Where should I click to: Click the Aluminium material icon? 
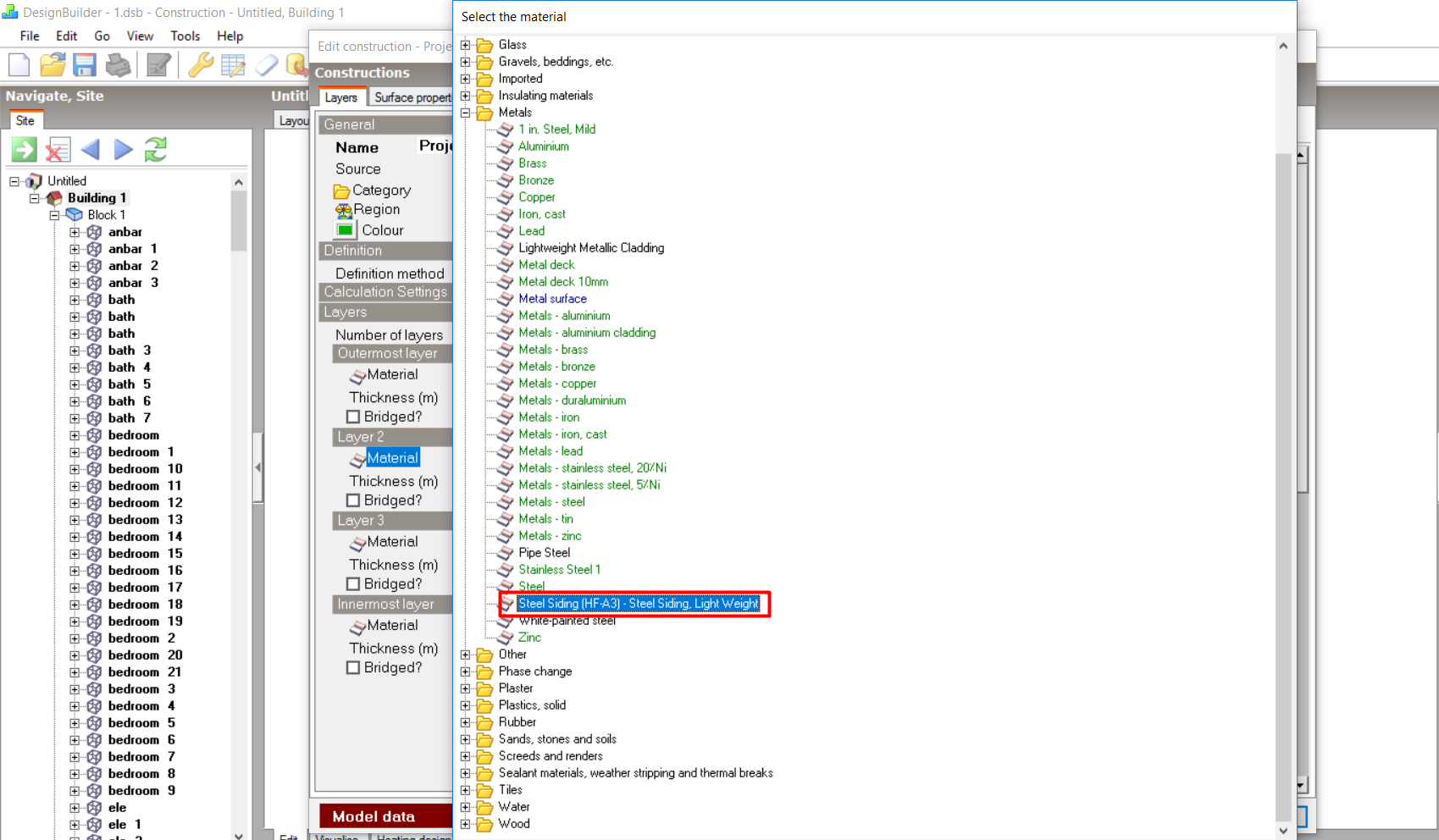pos(506,146)
